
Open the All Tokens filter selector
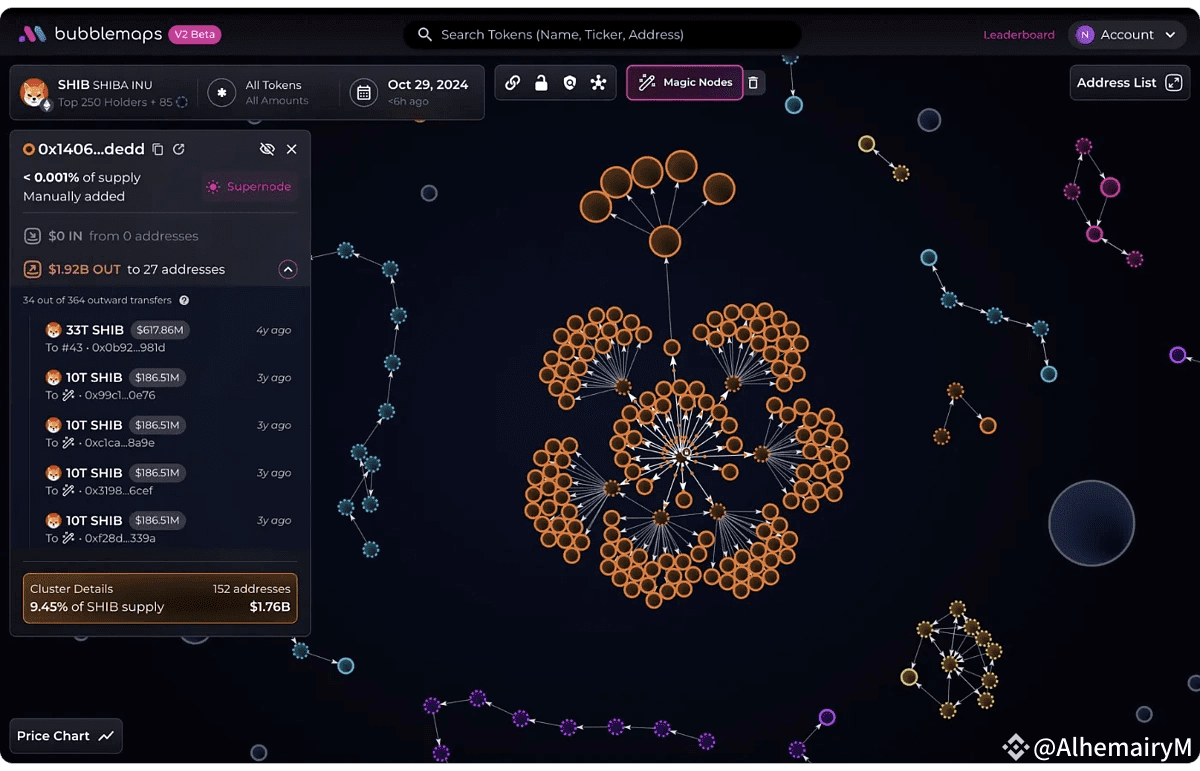(253, 92)
